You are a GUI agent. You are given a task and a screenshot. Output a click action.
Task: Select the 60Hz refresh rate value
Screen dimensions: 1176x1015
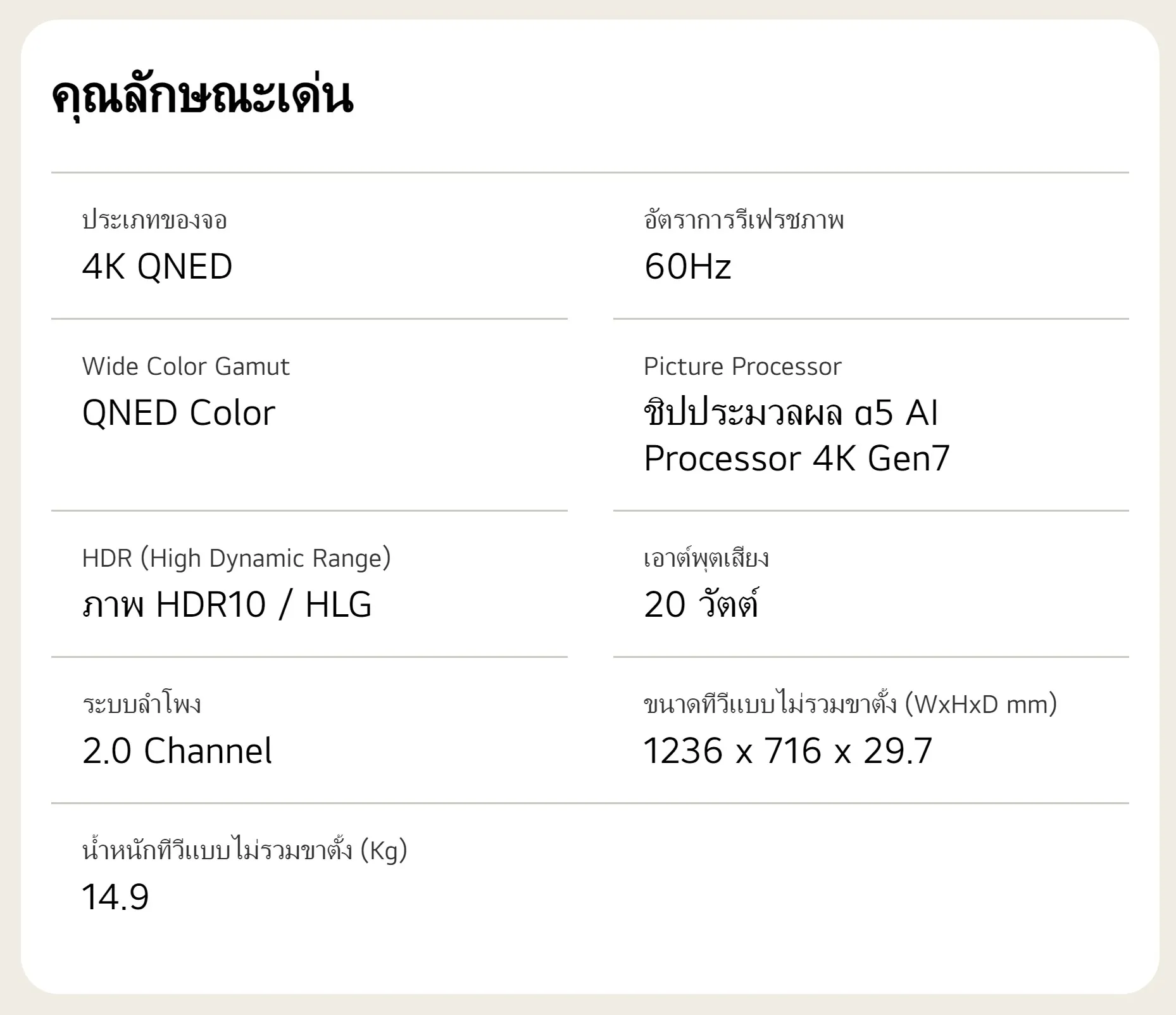687,266
